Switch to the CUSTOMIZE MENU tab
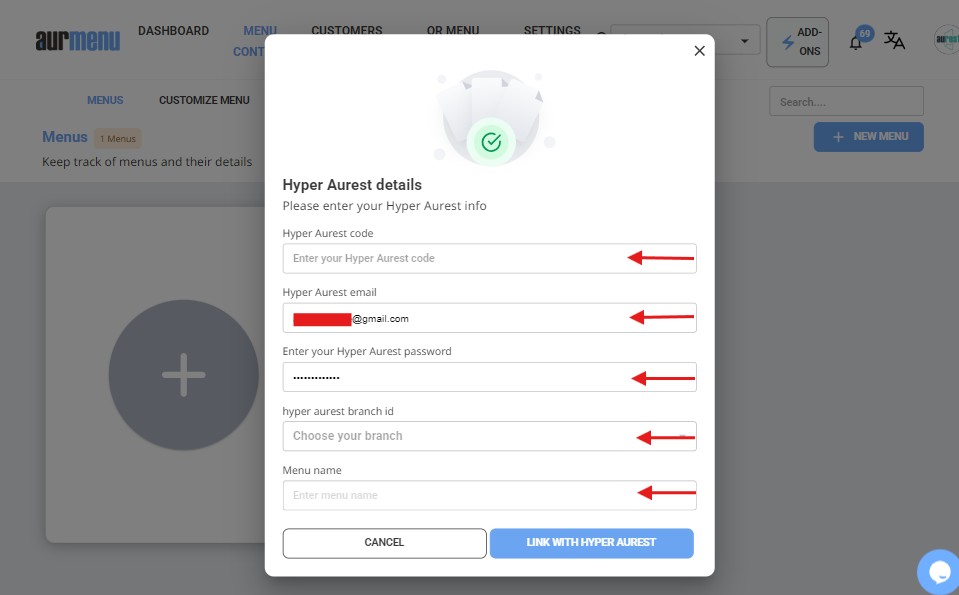 coord(204,100)
